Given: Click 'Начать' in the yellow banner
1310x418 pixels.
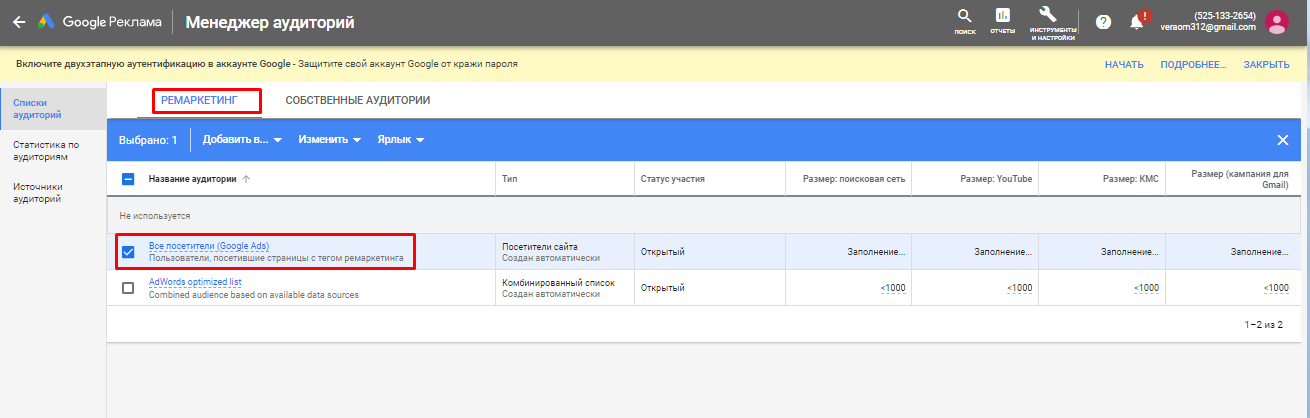Looking at the screenshot, I should (1124, 65).
